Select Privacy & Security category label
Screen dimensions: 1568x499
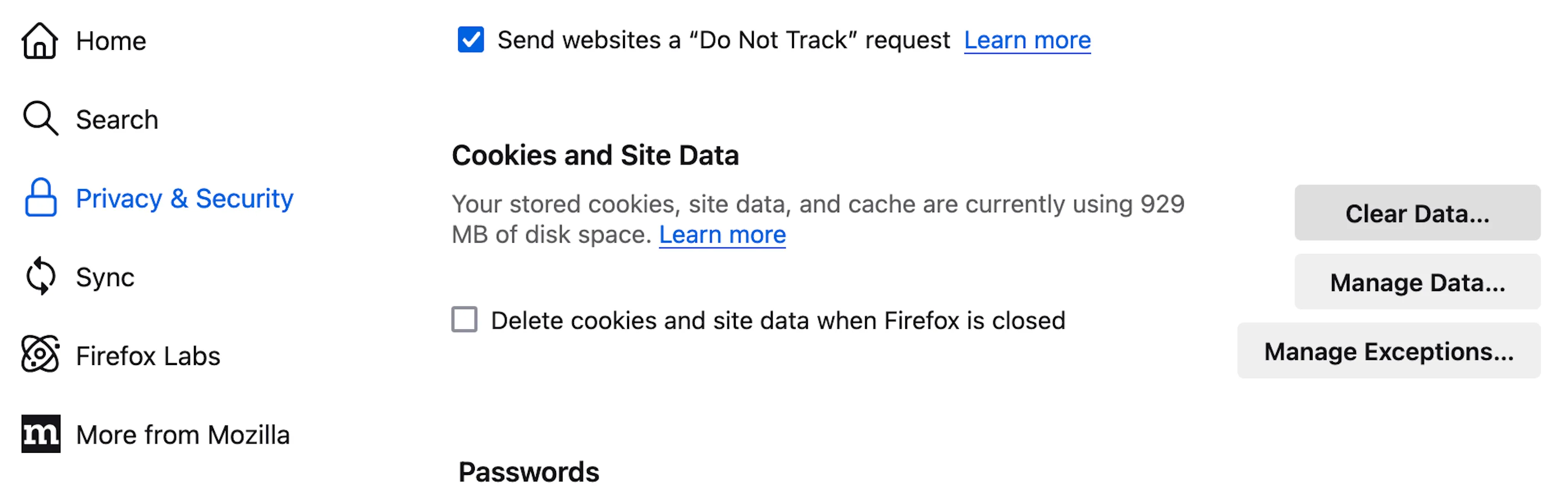tap(184, 198)
